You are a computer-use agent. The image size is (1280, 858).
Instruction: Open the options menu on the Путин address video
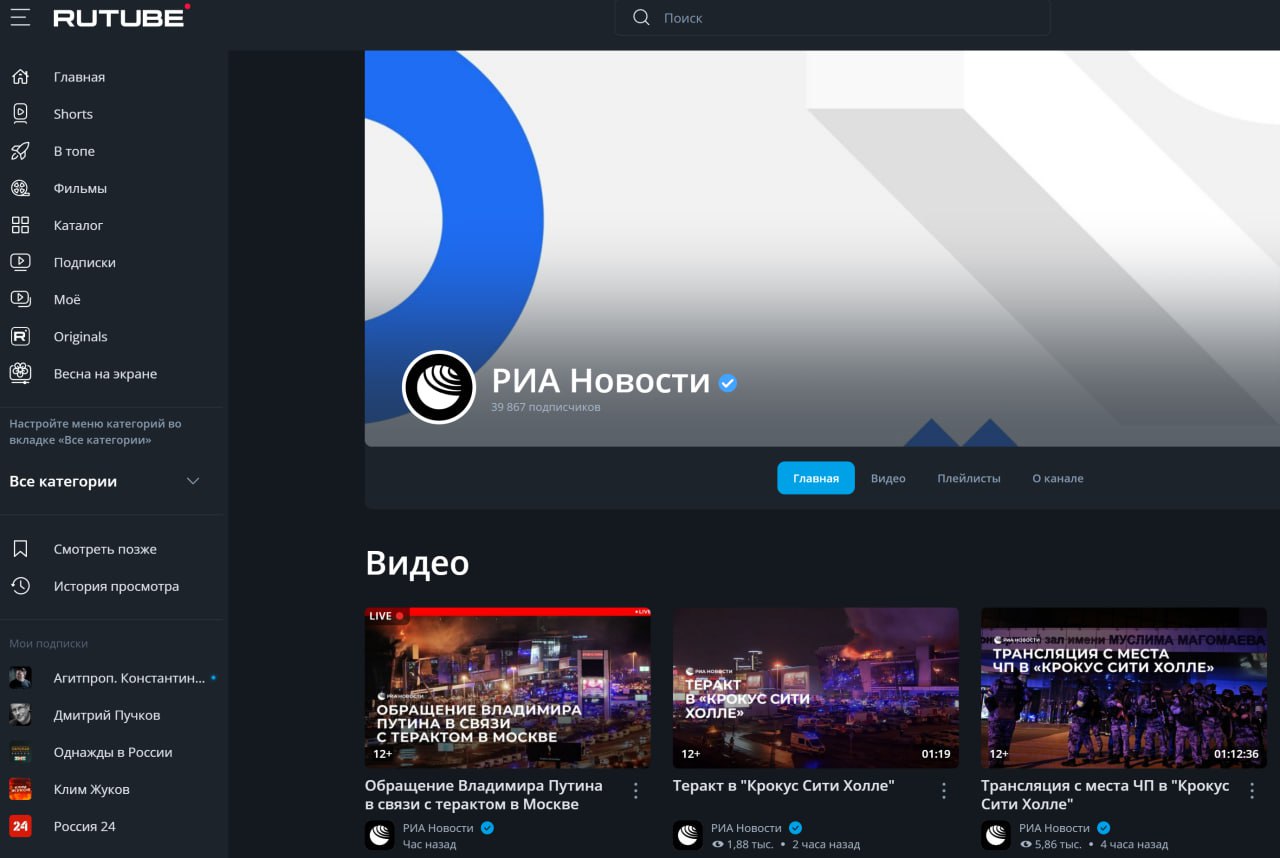pyautogui.click(x=635, y=790)
